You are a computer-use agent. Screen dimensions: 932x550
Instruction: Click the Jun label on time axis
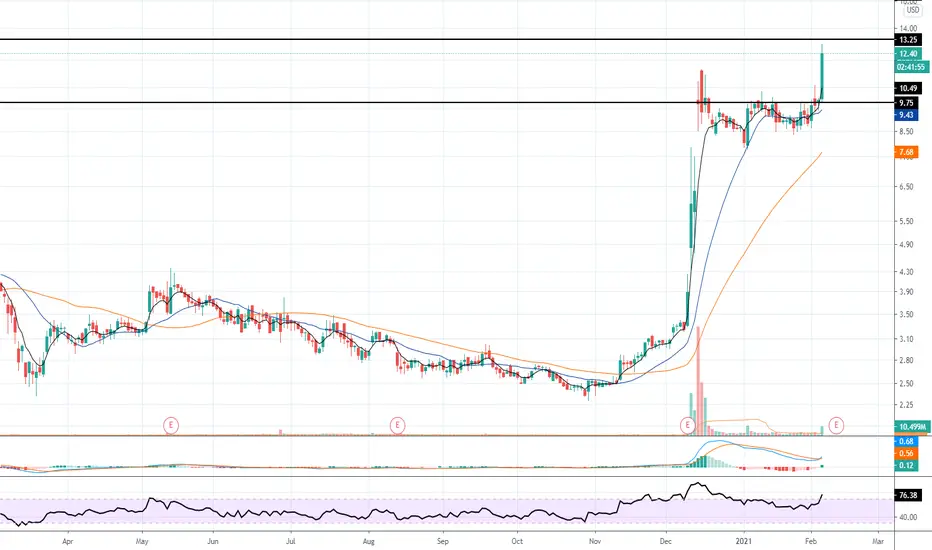tap(213, 541)
